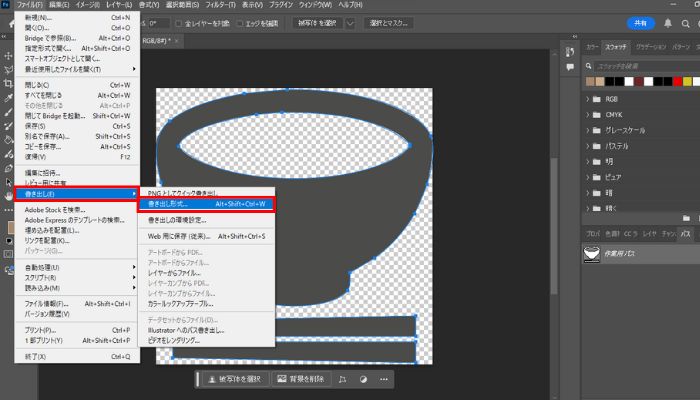Click 被写体を選択 in the options bar

(x=317, y=23)
